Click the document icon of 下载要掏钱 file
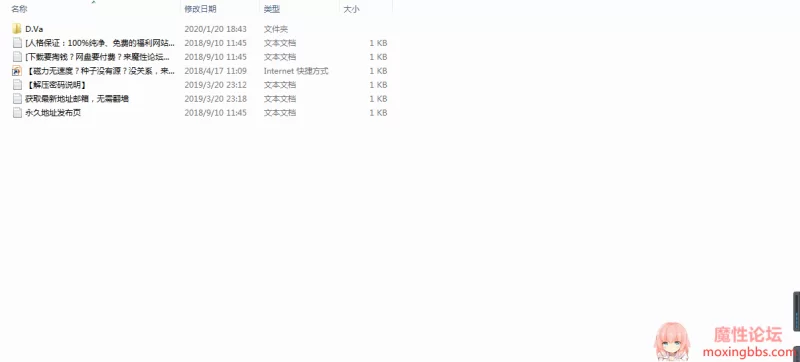The height and width of the screenshot is (362, 800). [x=17, y=57]
